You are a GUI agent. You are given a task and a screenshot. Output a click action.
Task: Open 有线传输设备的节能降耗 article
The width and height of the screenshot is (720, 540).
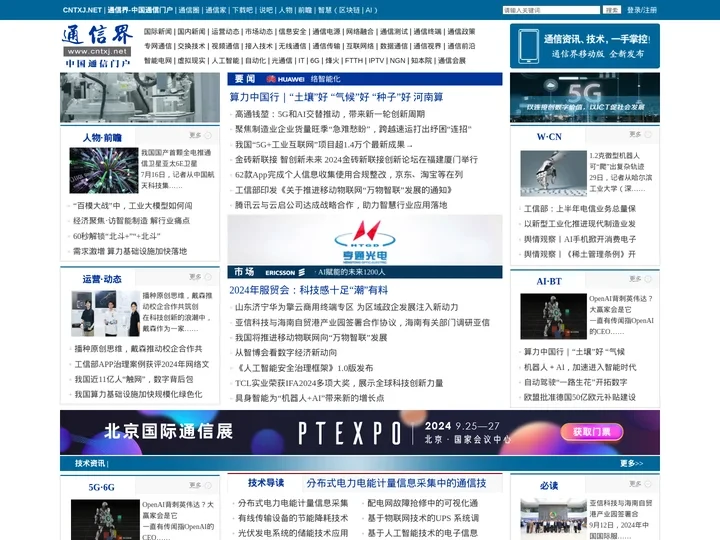(x=293, y=518)
